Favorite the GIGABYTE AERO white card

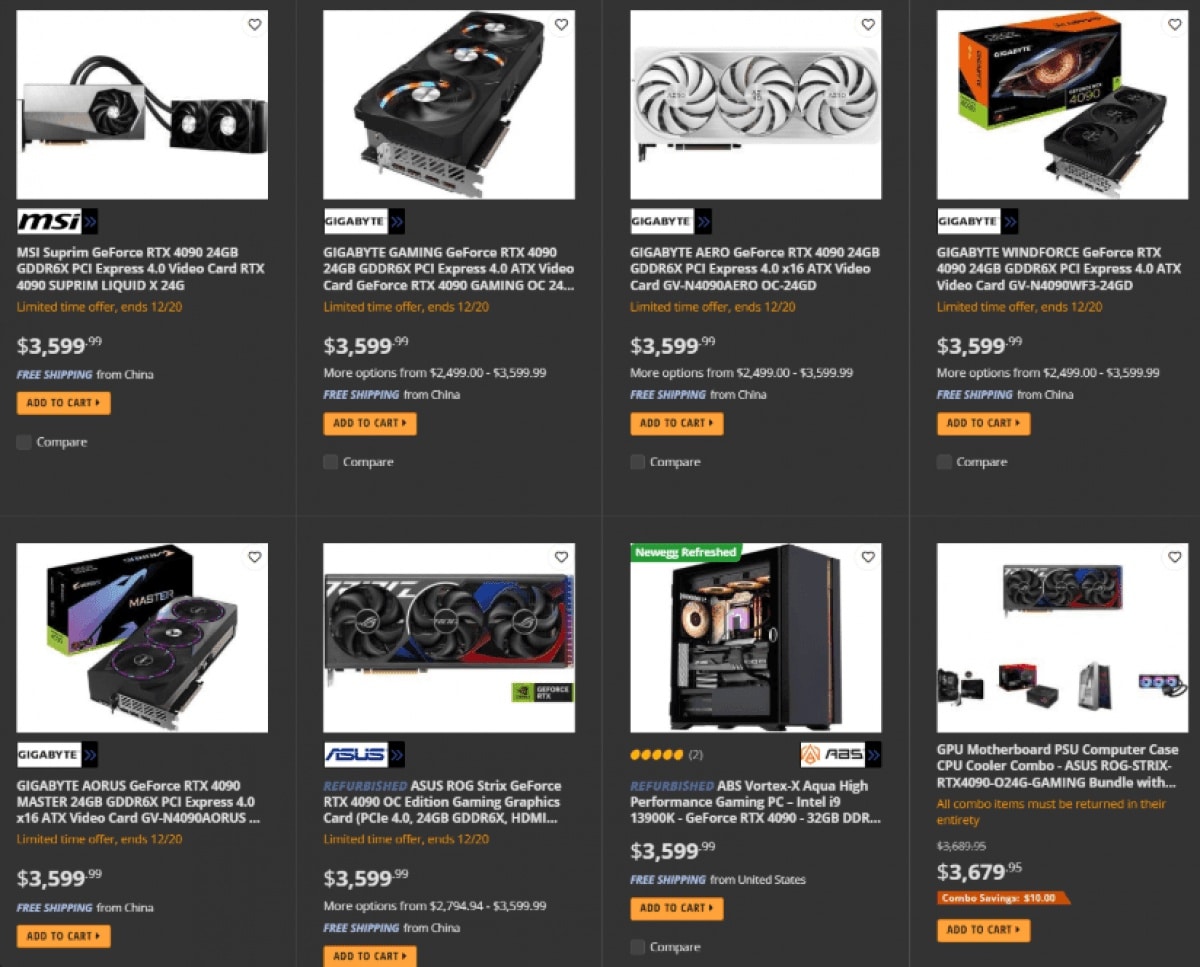coord(867,24)
